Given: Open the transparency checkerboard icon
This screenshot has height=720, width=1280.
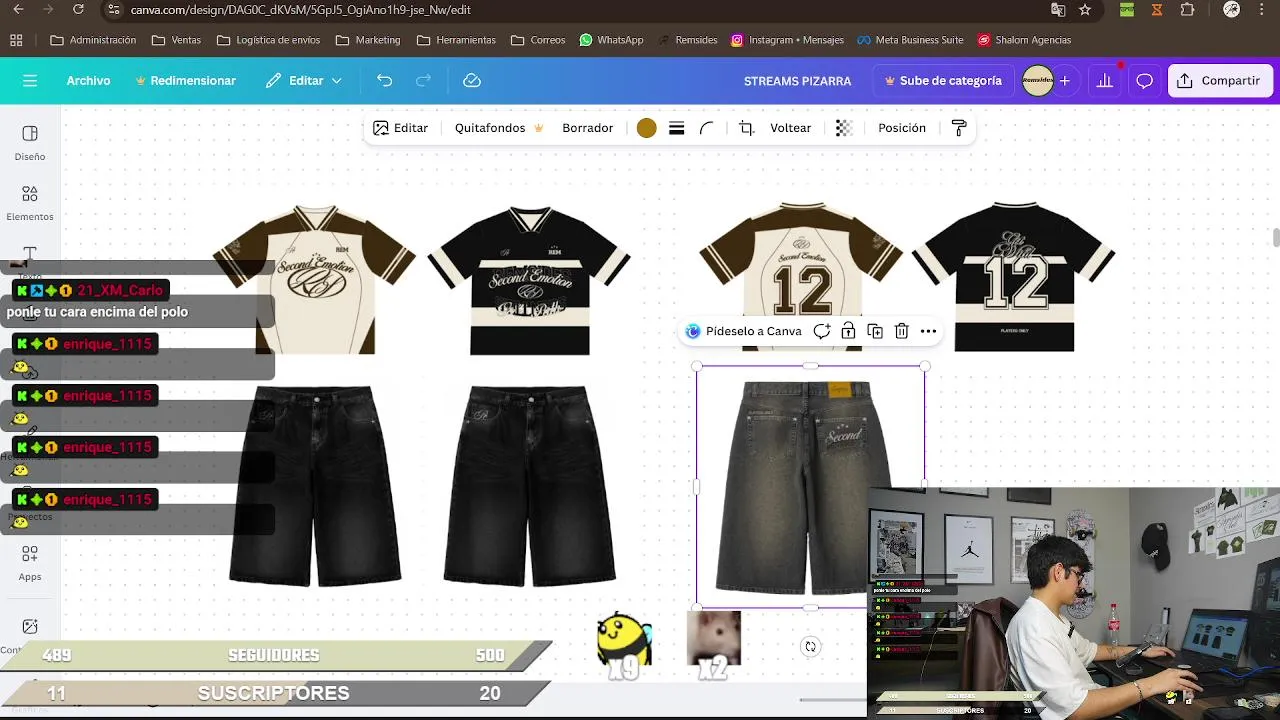Looking at the screenshot, I should (844, 128).
